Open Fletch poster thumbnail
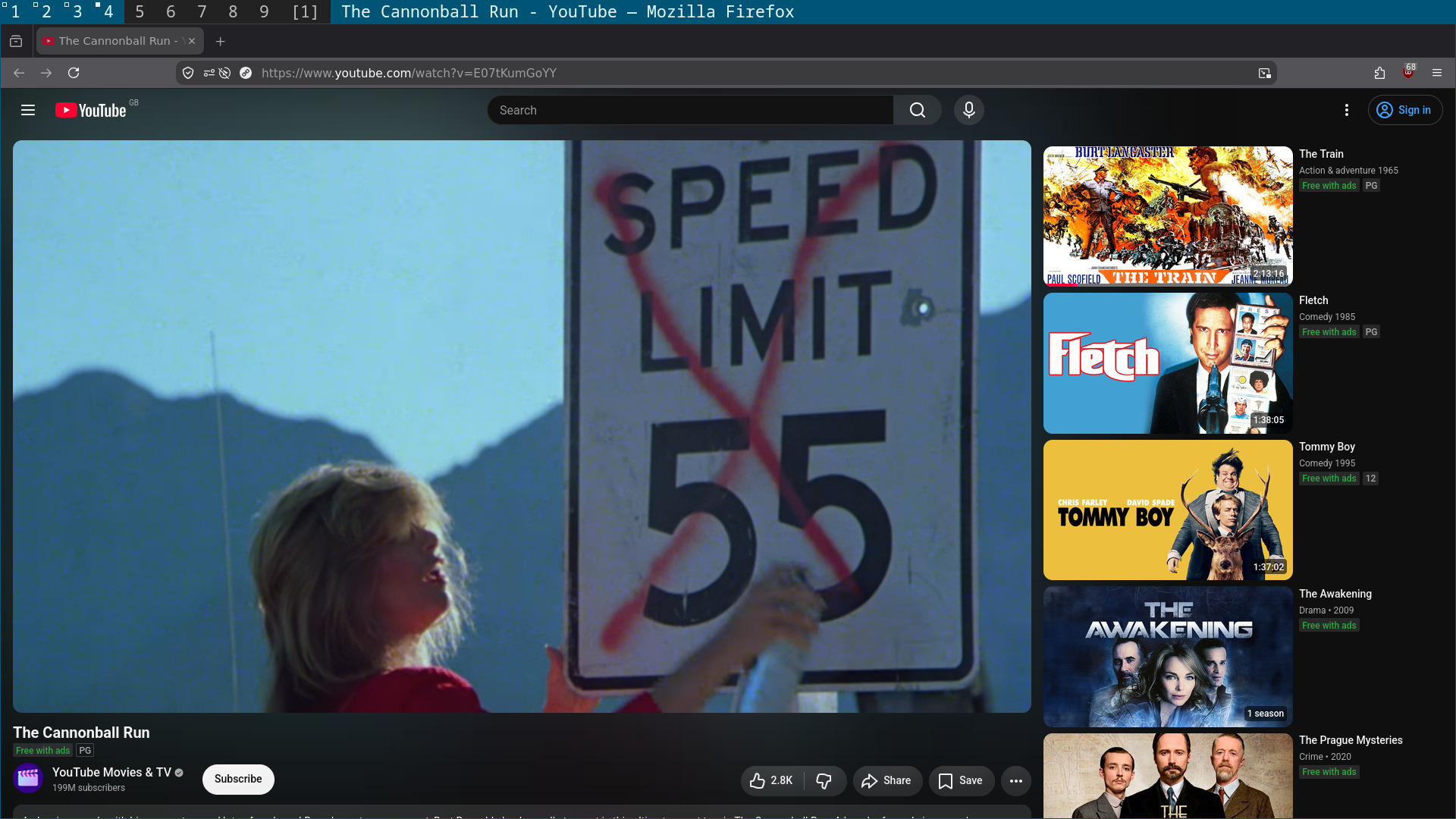The height and width of the screenshot is (819, 1456). 1168,363
